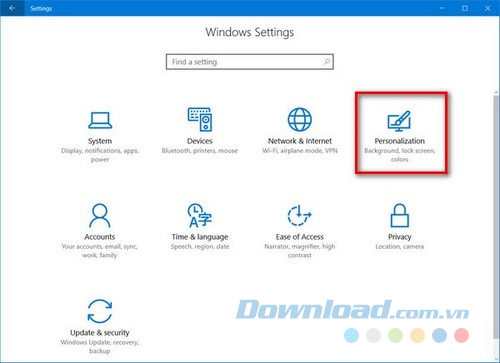Viewport: 500px width, 363px height.
Task: Focus the Find a setting search box
Action: coord(250,62)
